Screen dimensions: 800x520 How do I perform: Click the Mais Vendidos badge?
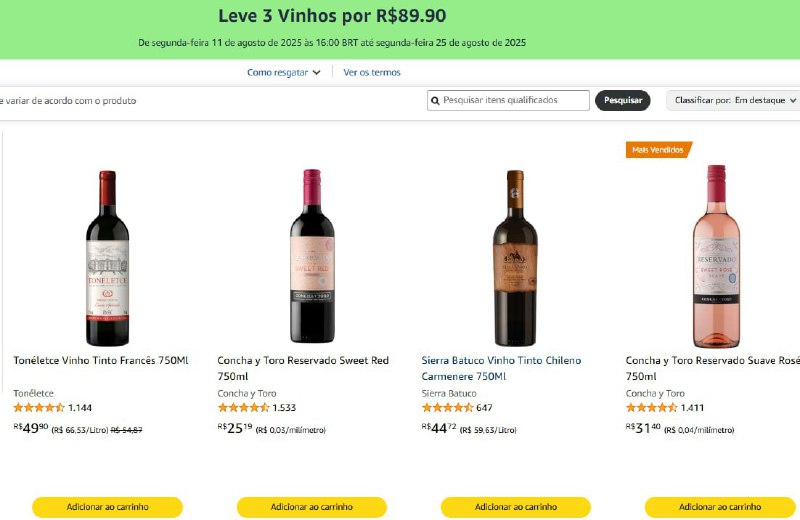pos(658,150)
